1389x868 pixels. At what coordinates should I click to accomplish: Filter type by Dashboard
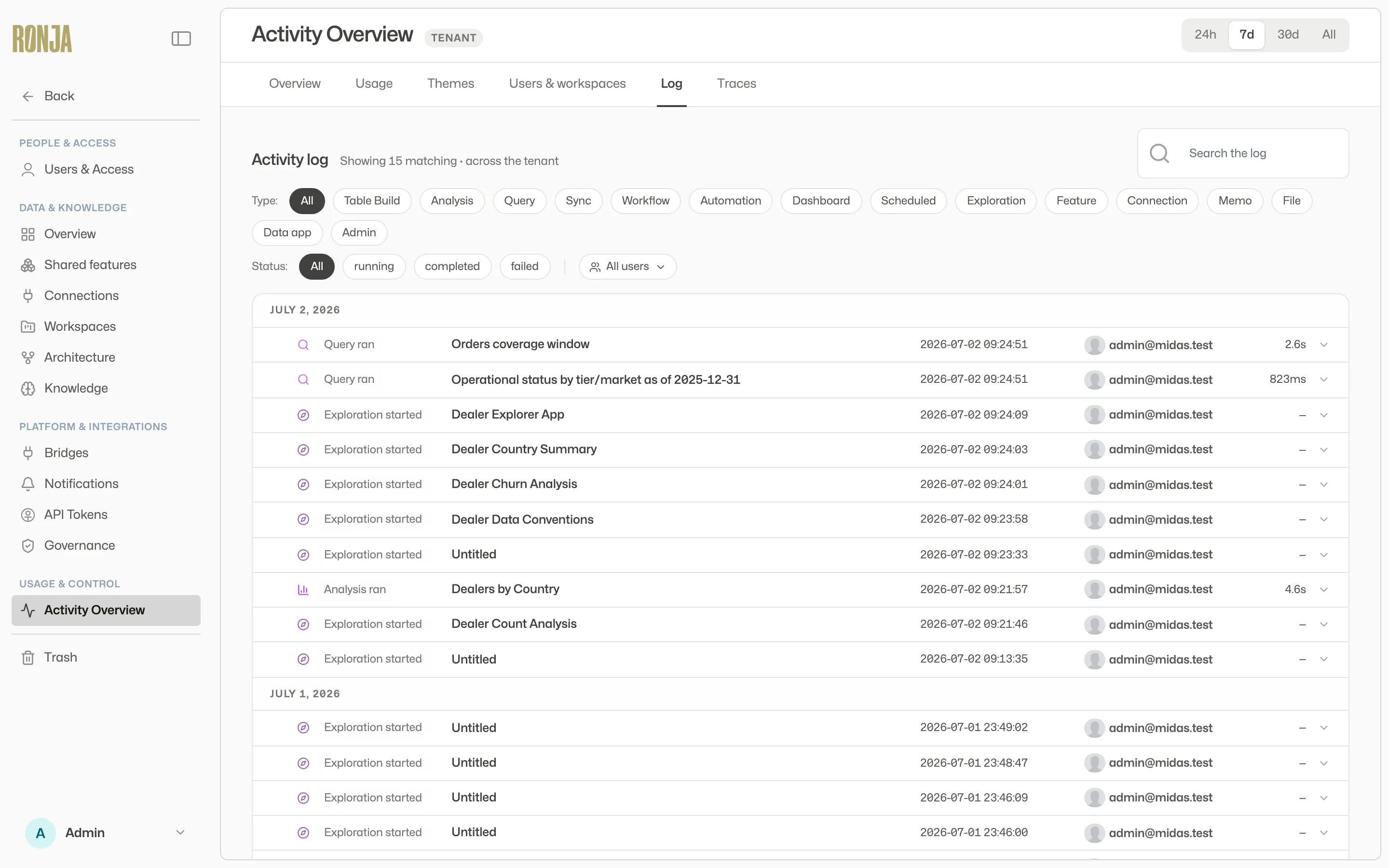tap(821, 201)
